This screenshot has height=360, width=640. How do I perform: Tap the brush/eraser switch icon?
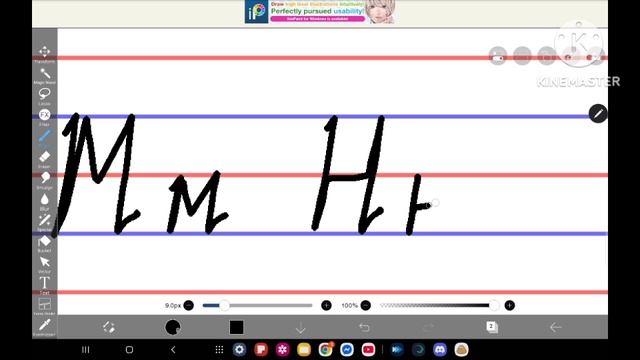pyautogui.click(x=109, y=327)
